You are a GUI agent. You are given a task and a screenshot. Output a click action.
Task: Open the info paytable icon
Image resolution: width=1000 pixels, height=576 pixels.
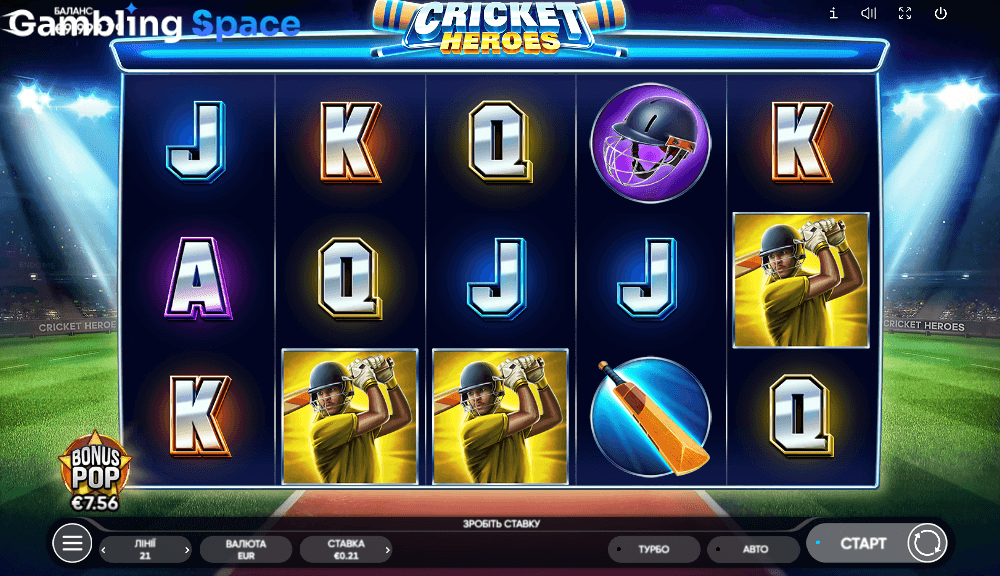point(833,13)
